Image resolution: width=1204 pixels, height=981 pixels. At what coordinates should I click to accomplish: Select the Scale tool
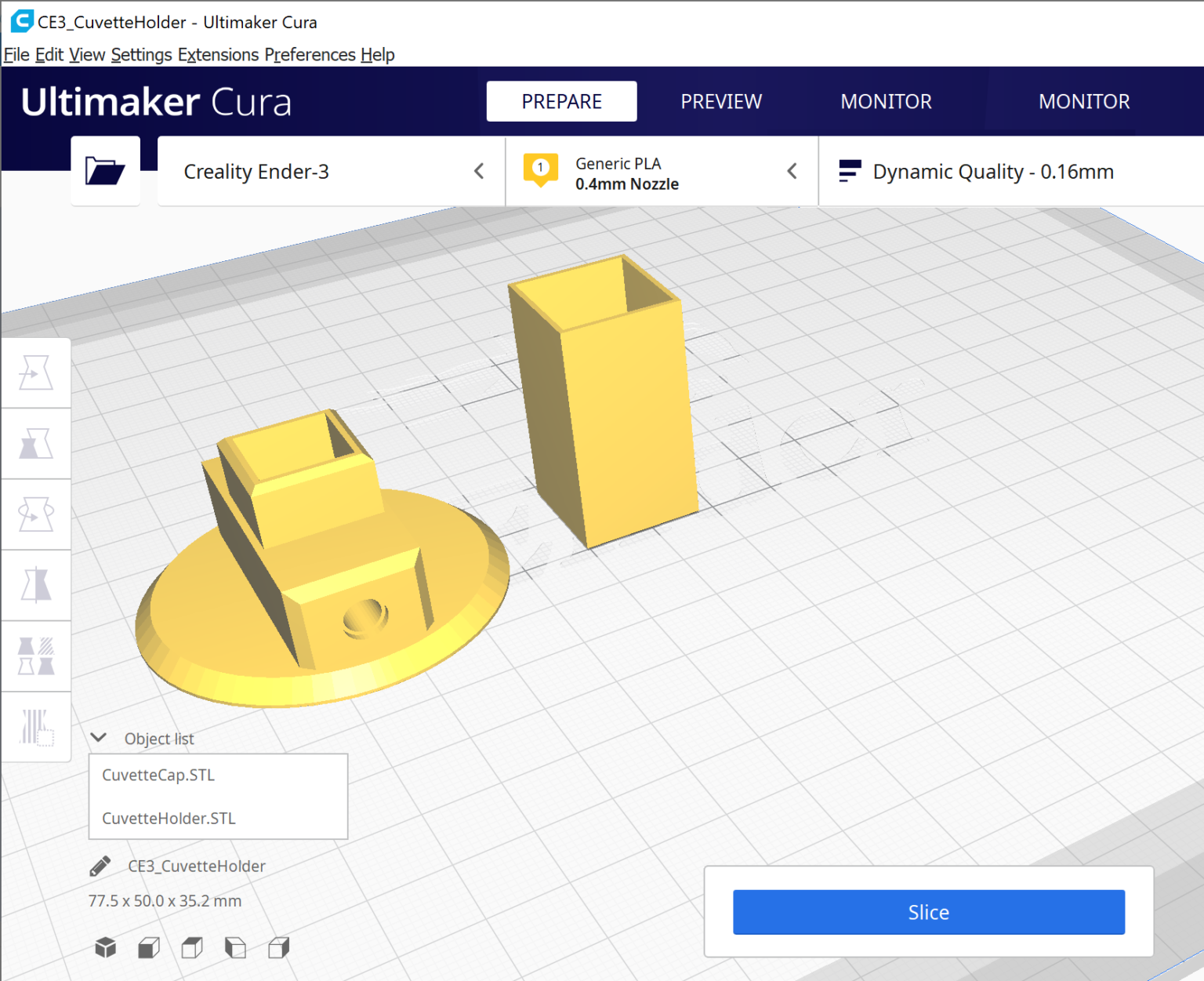(x=35, y=444)
